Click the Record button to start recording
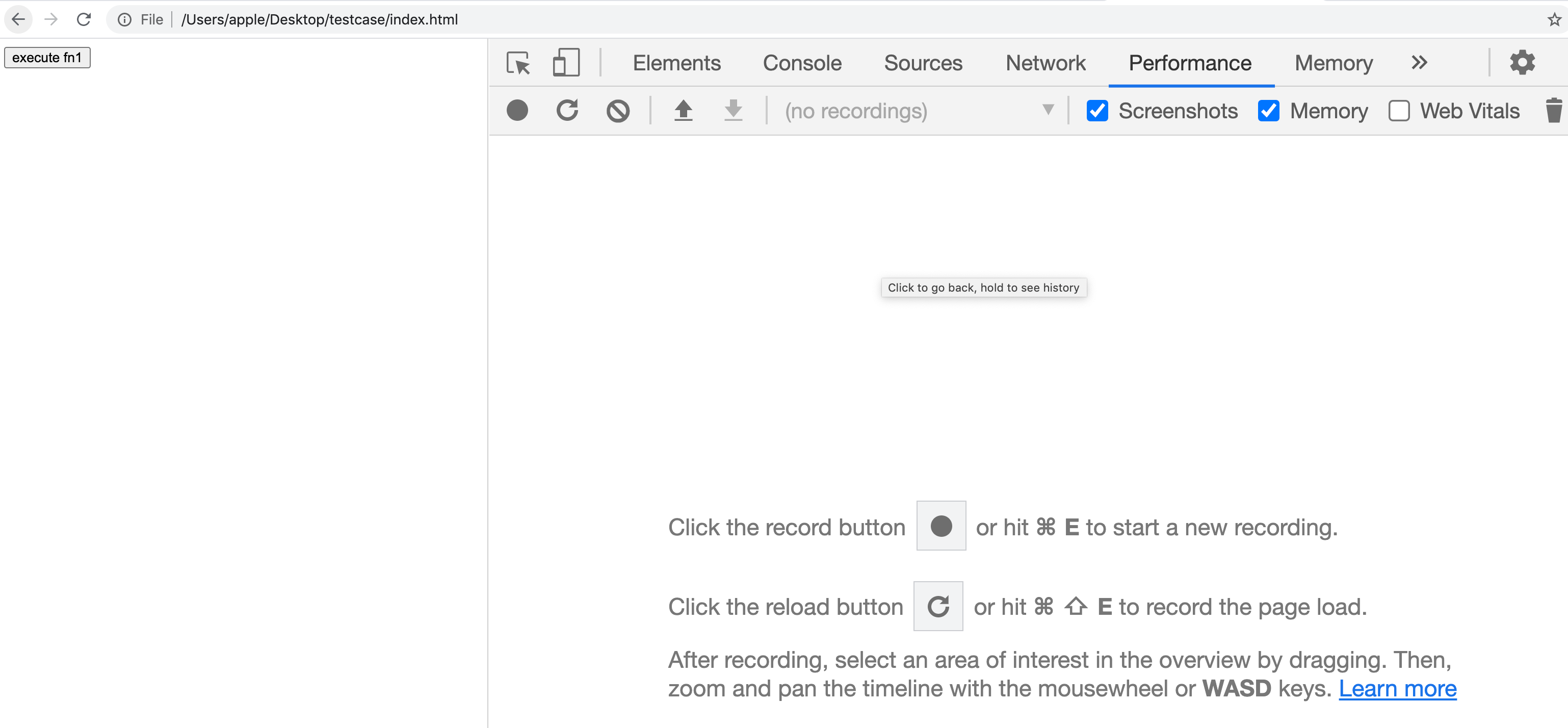Image resolution: width=1568 pixels, height=728 pixels. tap(518, 110)
